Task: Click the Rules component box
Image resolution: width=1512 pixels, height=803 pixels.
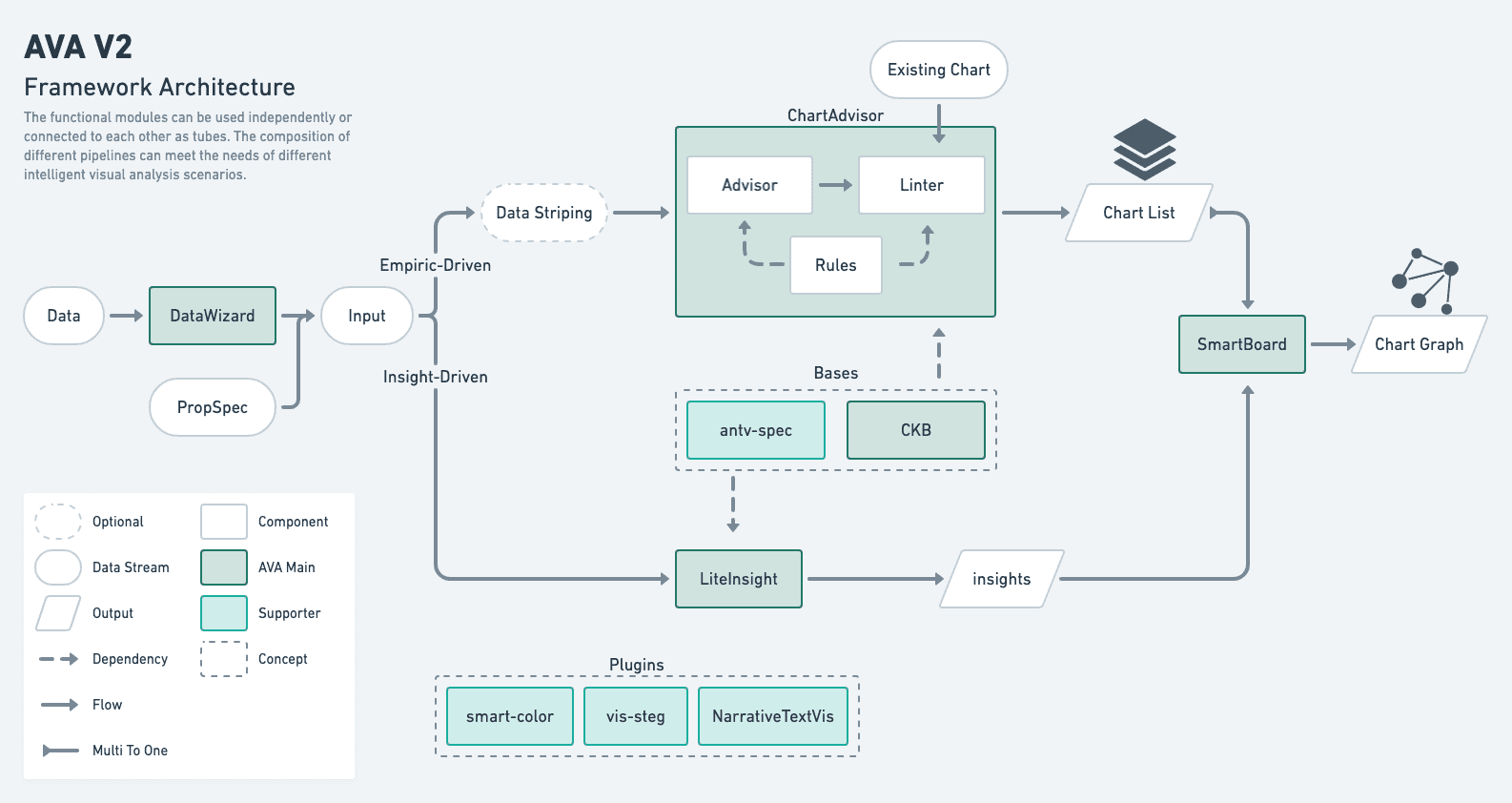Action: pyautogui.click(x=836, y=265)
